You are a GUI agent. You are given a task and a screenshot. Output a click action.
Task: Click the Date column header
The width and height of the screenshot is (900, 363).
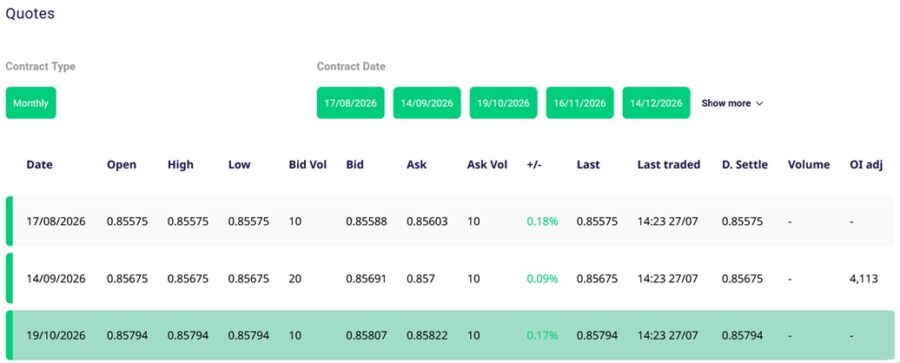pos(39,164)
